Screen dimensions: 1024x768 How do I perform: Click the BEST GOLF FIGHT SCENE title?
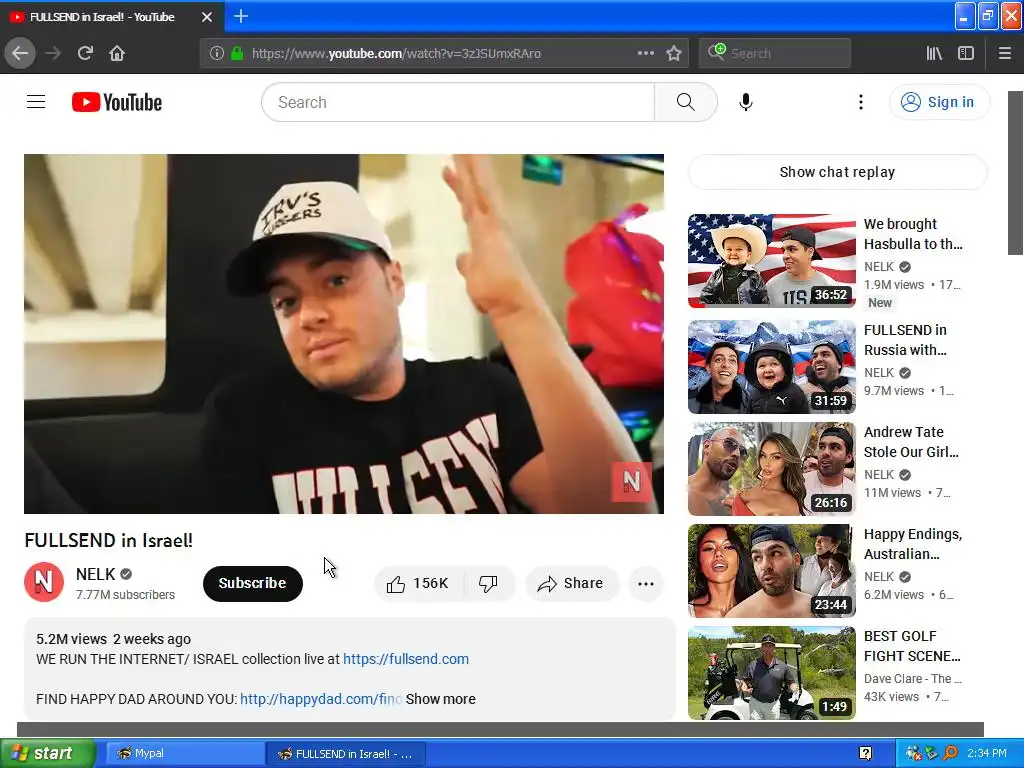912,645
